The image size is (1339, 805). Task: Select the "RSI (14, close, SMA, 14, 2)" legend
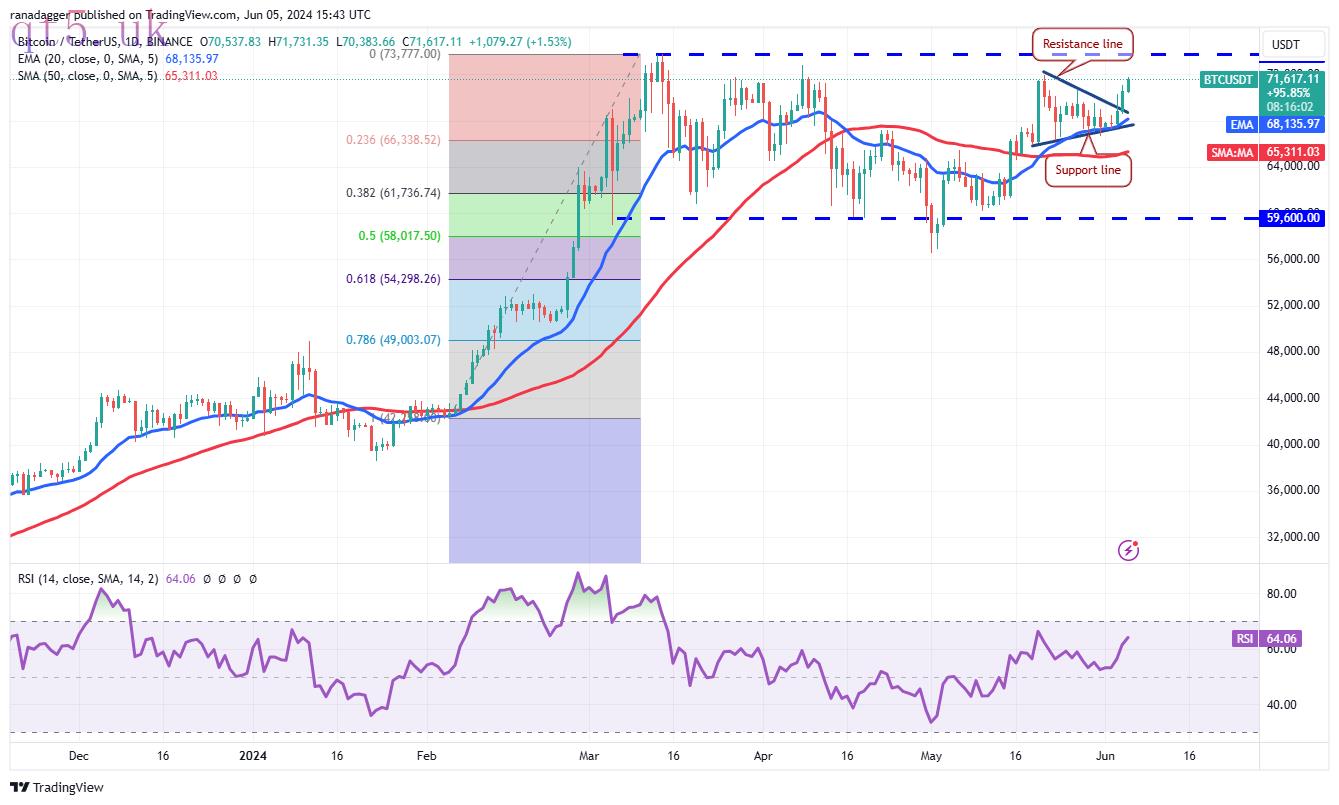[87, 578]
